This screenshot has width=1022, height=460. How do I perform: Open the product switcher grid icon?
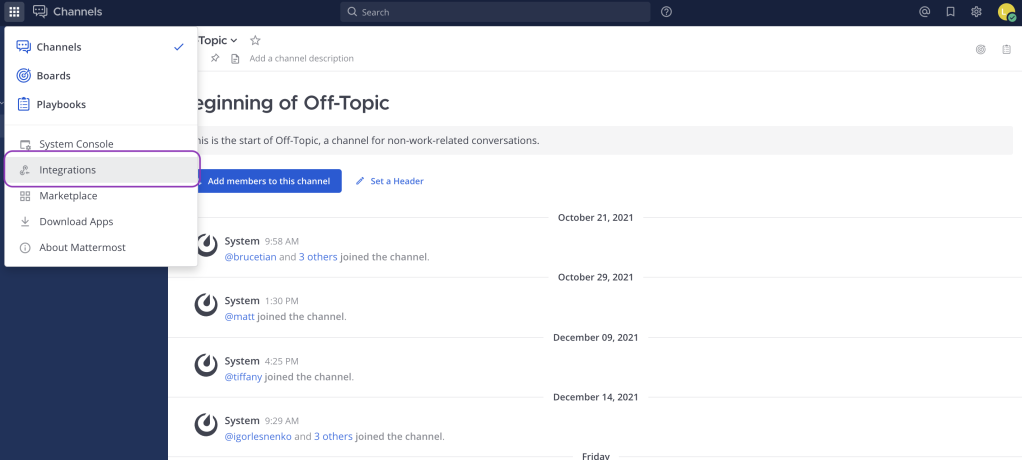(14, 11)
